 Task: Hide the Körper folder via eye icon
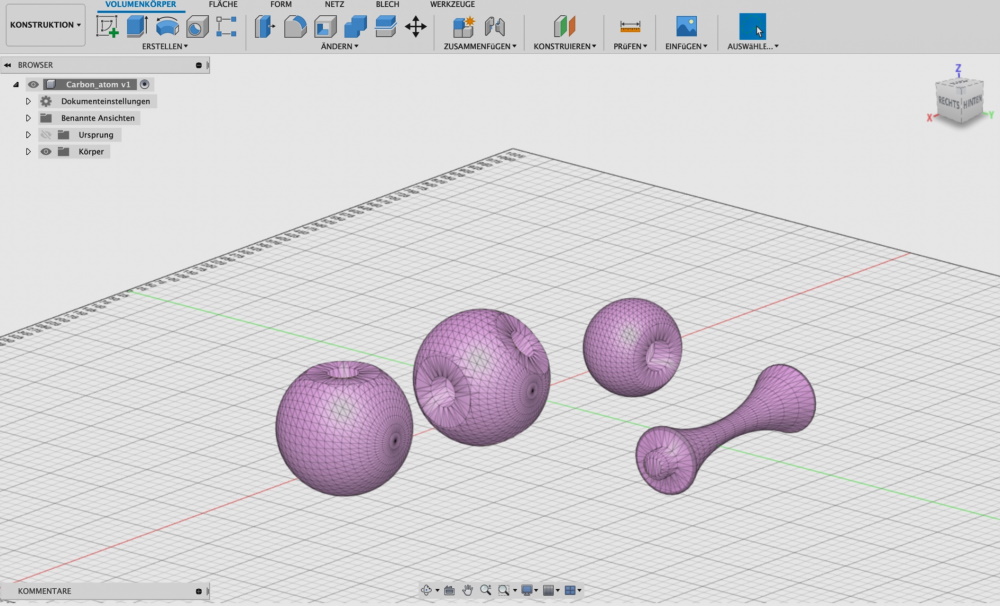(46, 152)
